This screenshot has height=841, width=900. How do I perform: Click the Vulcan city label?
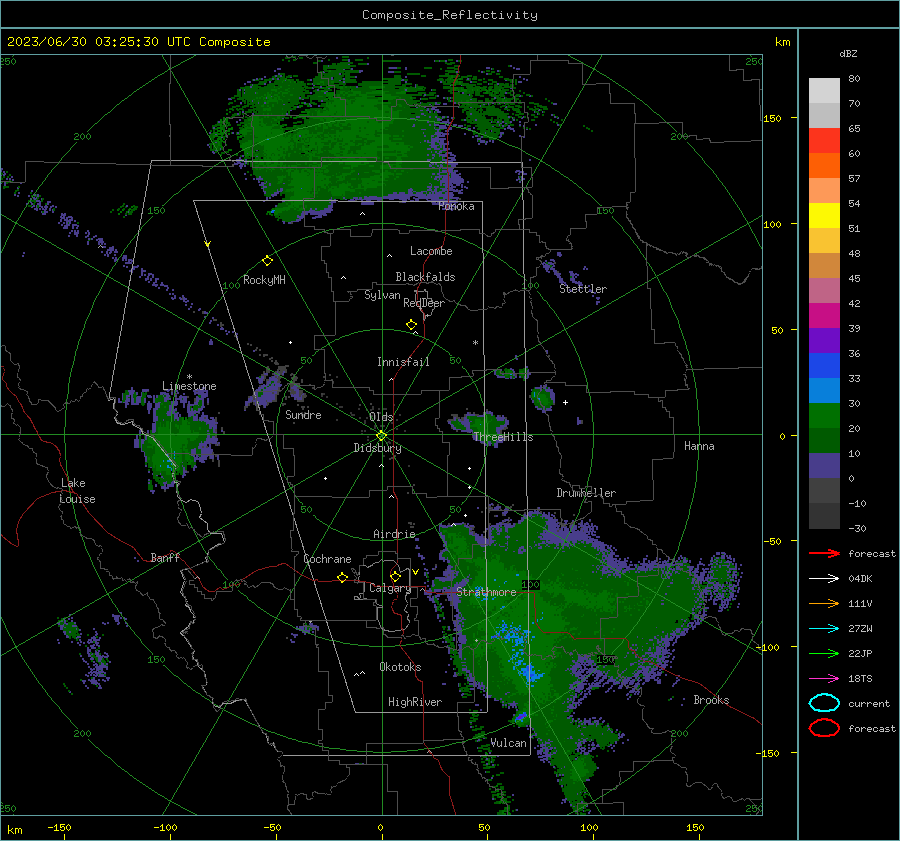click(x=508, y=743)
